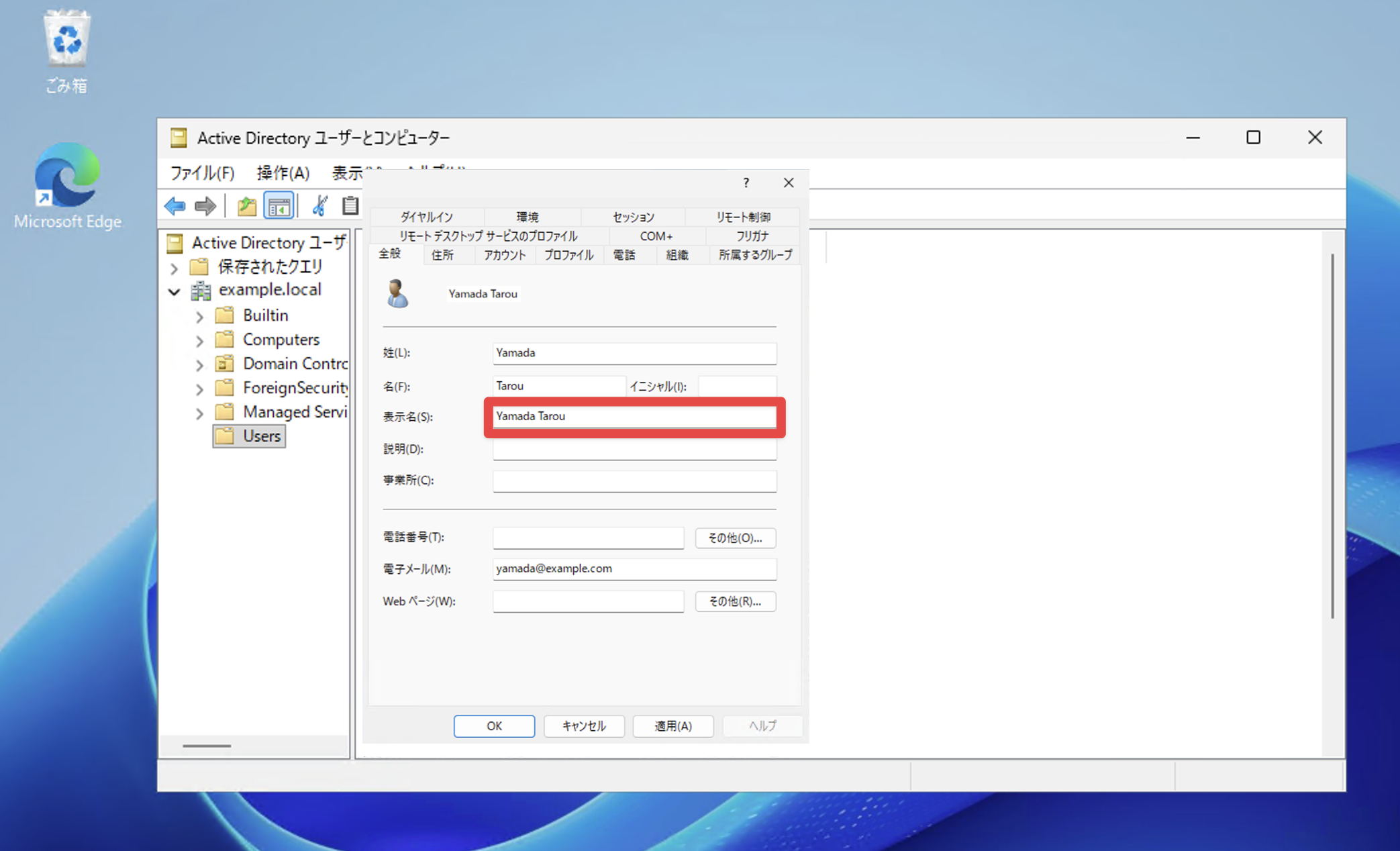Click the 事業所(C) input field
The height and width of the screenshot is (851, 1400).
pos(634,481)
